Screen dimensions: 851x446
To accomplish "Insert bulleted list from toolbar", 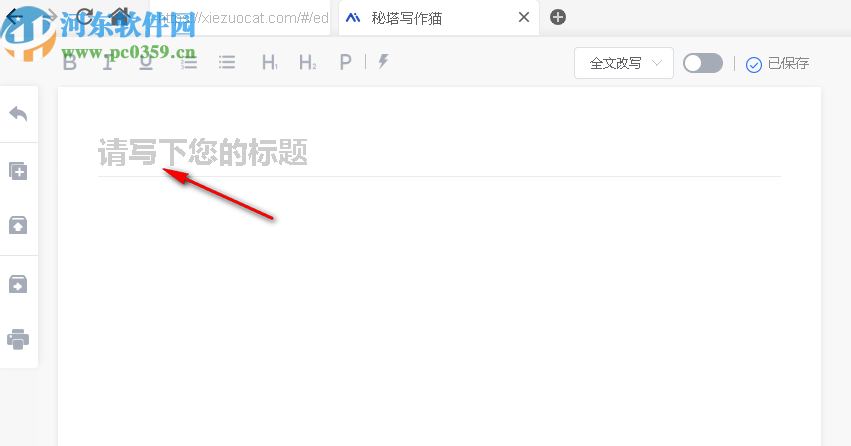I will [x=227, y=62].
